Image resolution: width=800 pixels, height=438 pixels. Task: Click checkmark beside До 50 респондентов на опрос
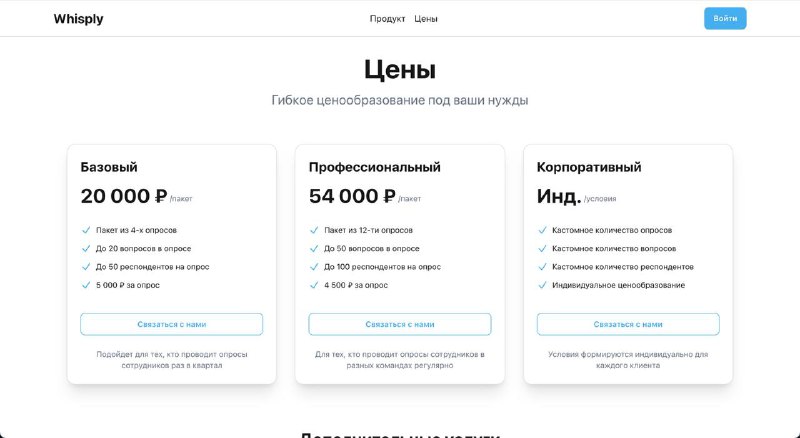(x=86, y=267)
